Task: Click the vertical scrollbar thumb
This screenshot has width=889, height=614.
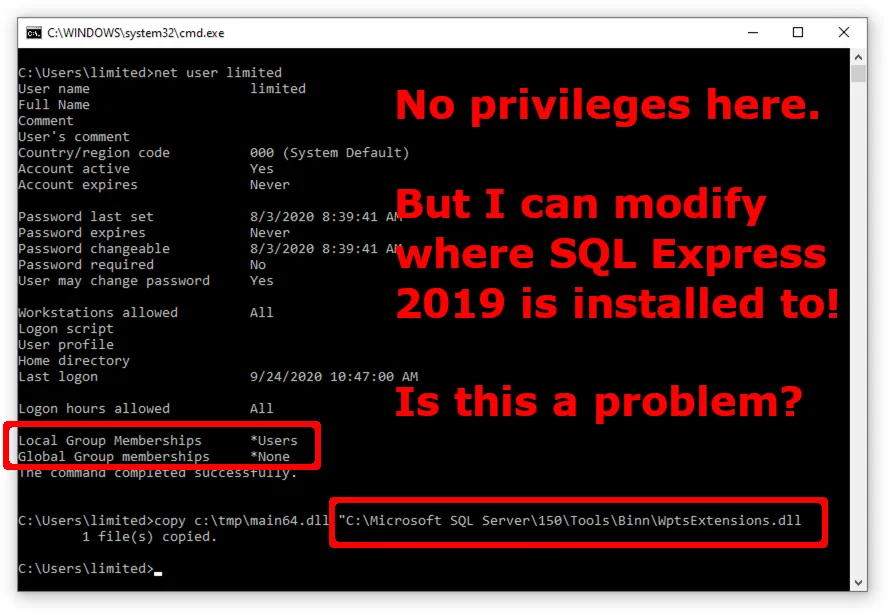Action: click(858, 74)
